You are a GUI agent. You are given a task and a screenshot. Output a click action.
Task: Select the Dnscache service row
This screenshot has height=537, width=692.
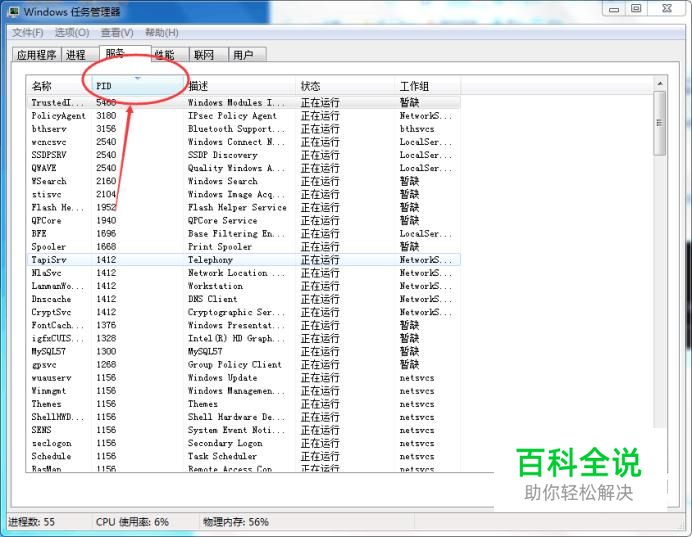(244, 299)
